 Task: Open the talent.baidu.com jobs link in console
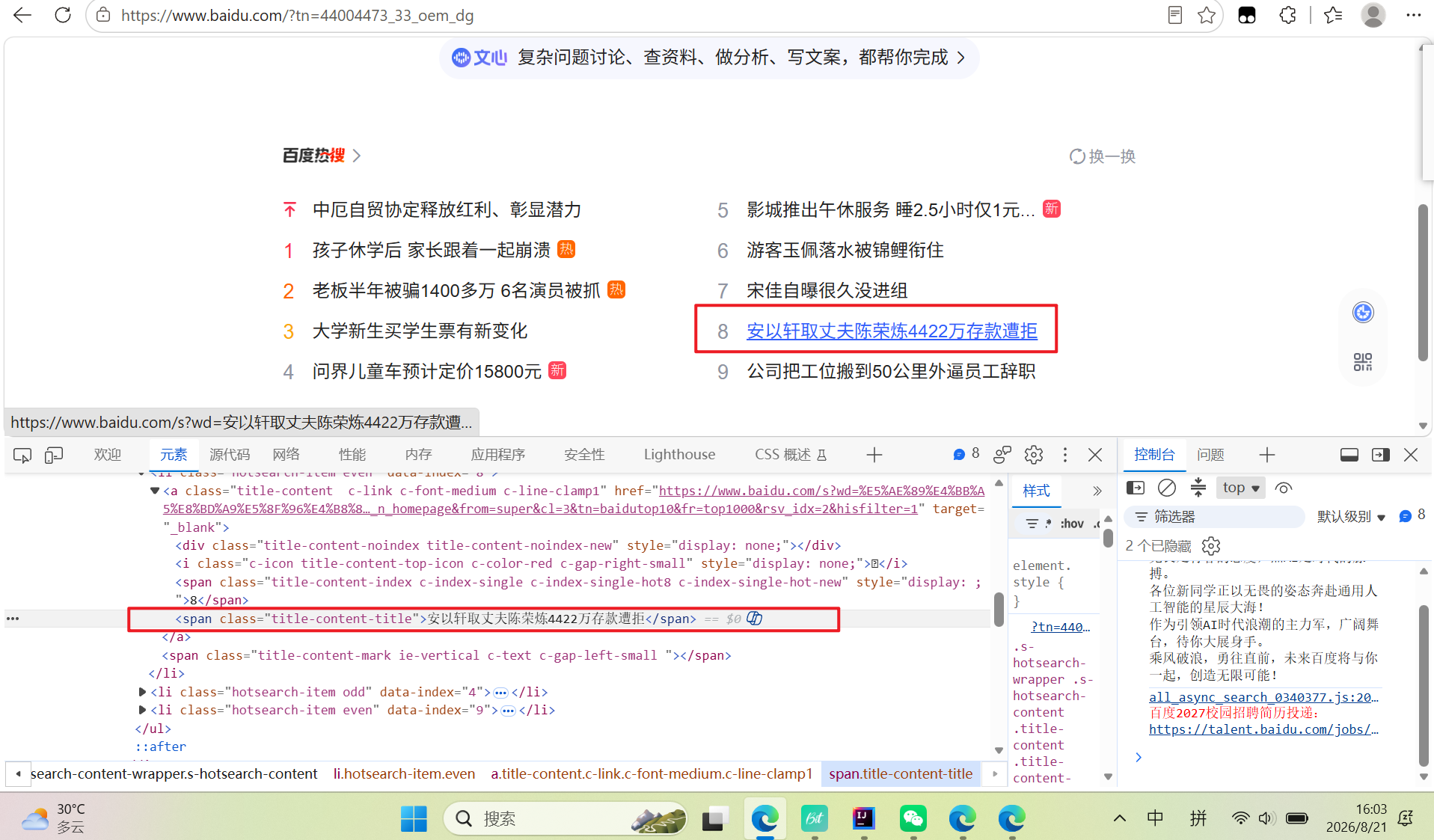tap(1263, 729)
